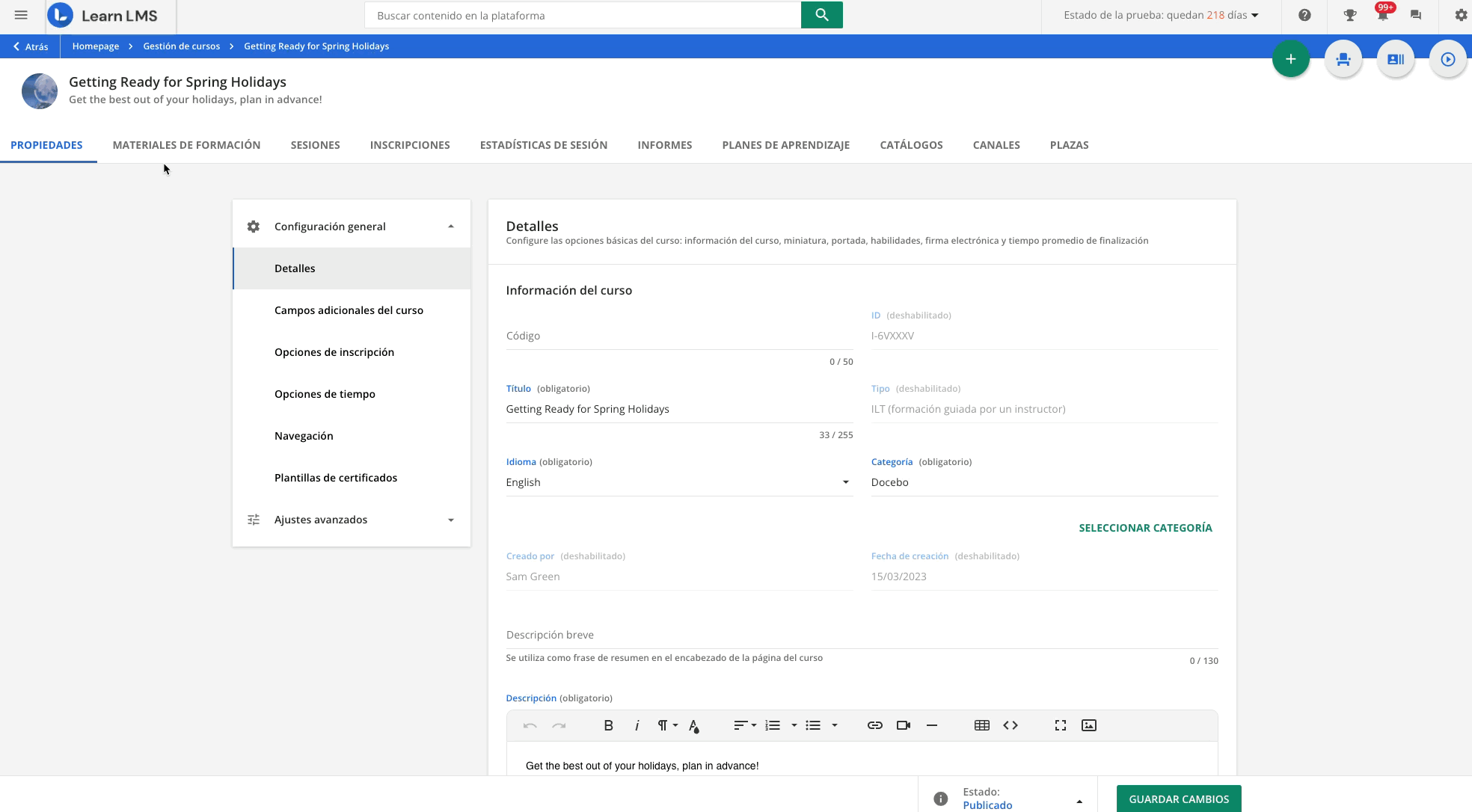Toggle fullscreen mode of the editor
The height and width of the screenshot is (812, 1472).
click(1061, 725)
